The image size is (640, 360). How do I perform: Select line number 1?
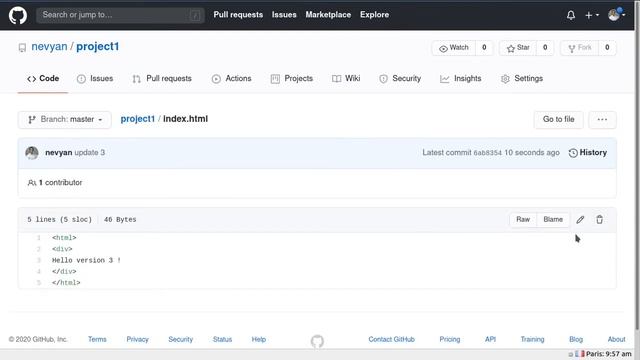pos(39,238)
